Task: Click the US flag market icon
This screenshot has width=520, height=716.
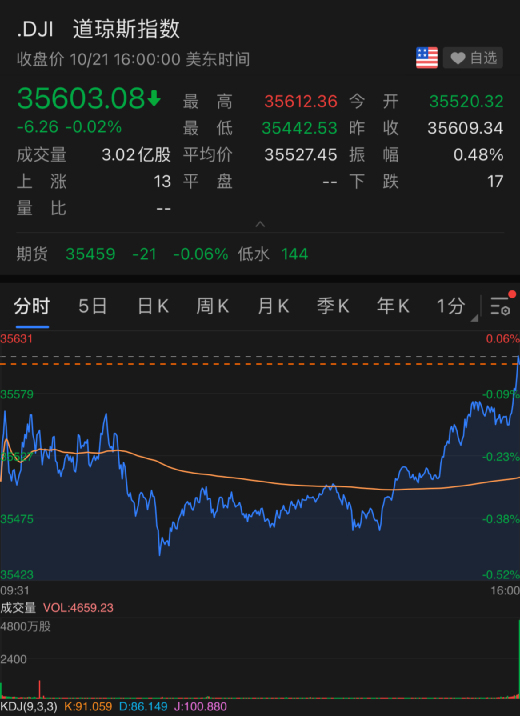Action: tap(427, 58)
